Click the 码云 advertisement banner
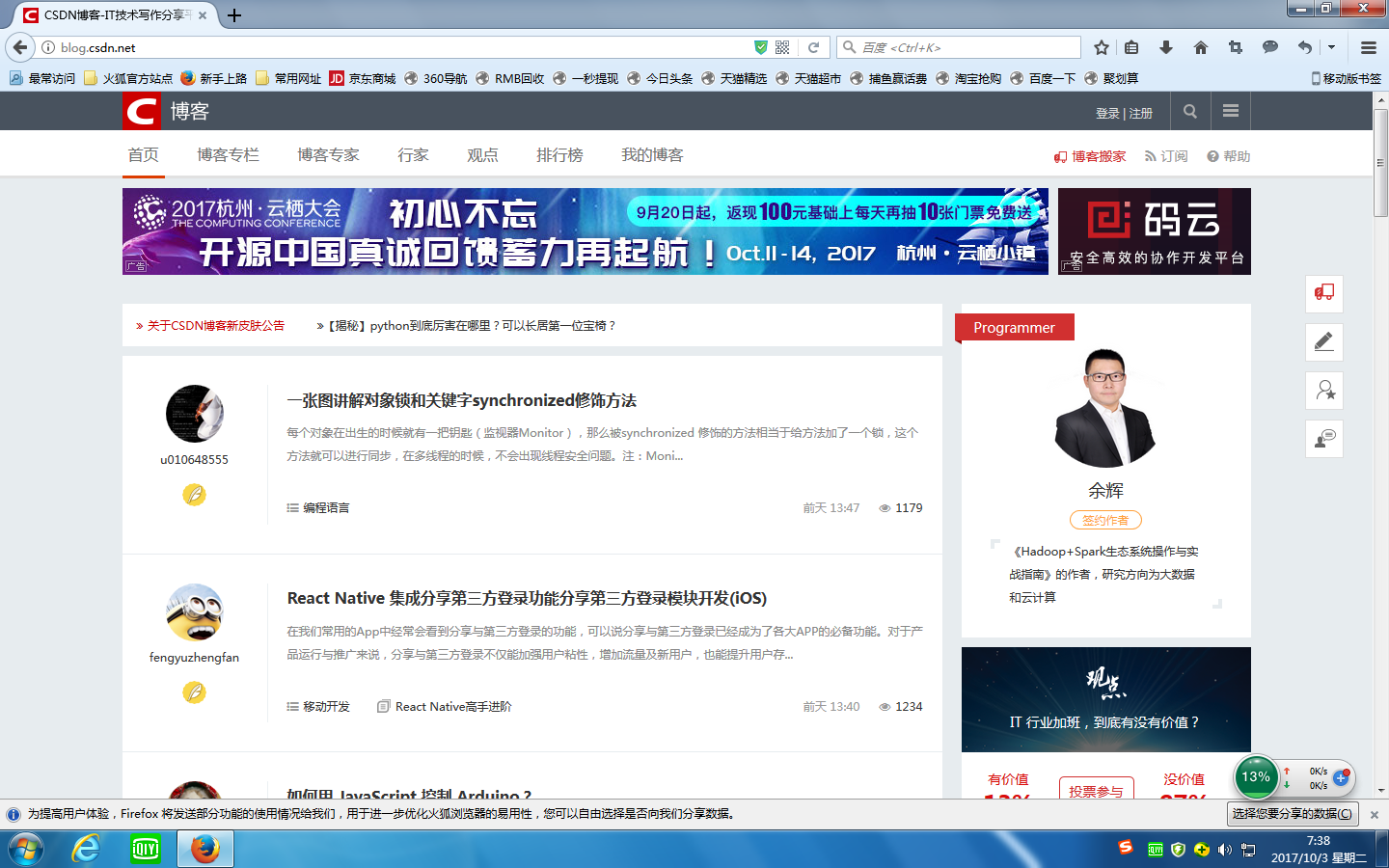The width and height of the screenshot is (1389, 868). tap(1155, 231)
